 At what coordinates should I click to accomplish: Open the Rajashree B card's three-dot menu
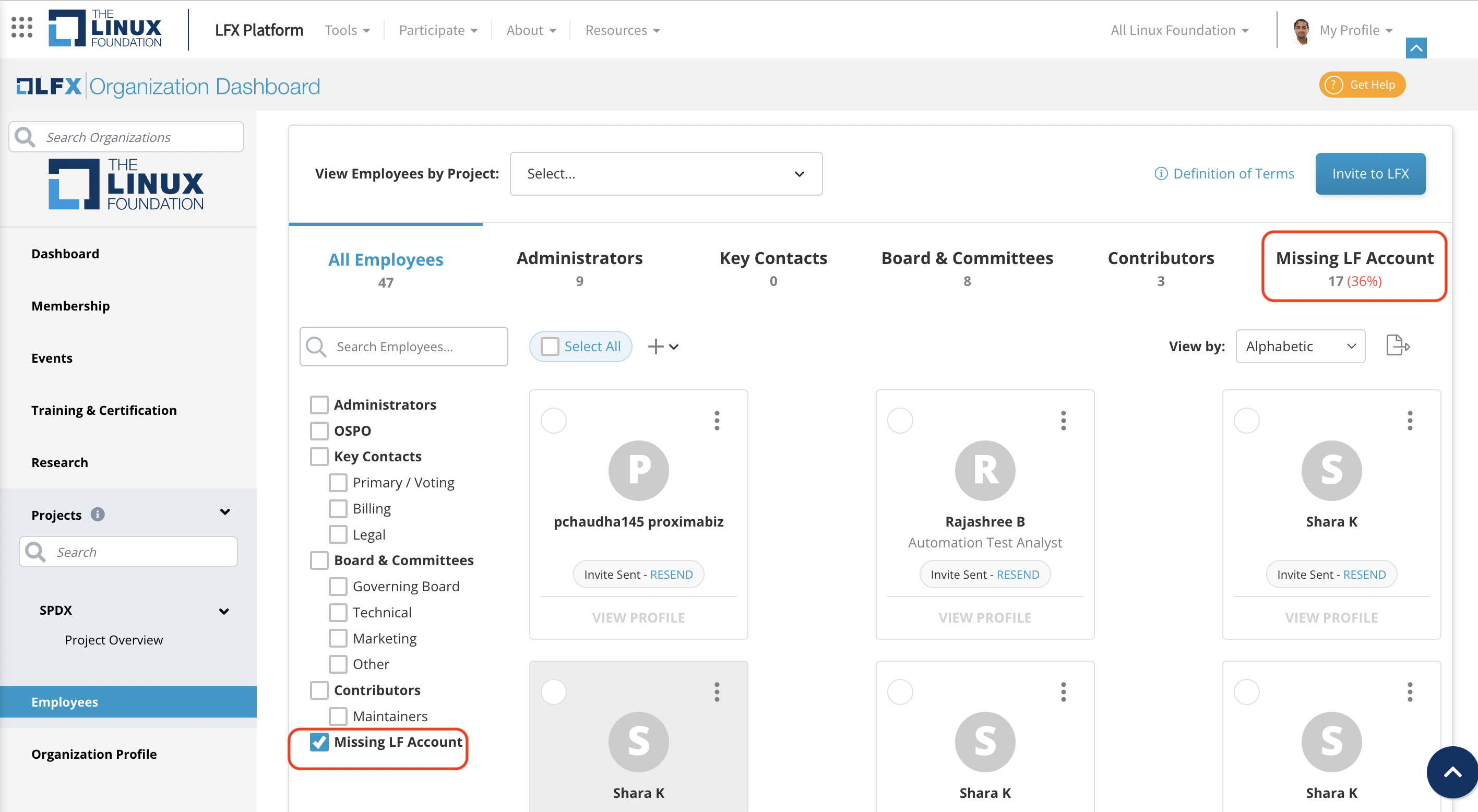pos(1063,421)
